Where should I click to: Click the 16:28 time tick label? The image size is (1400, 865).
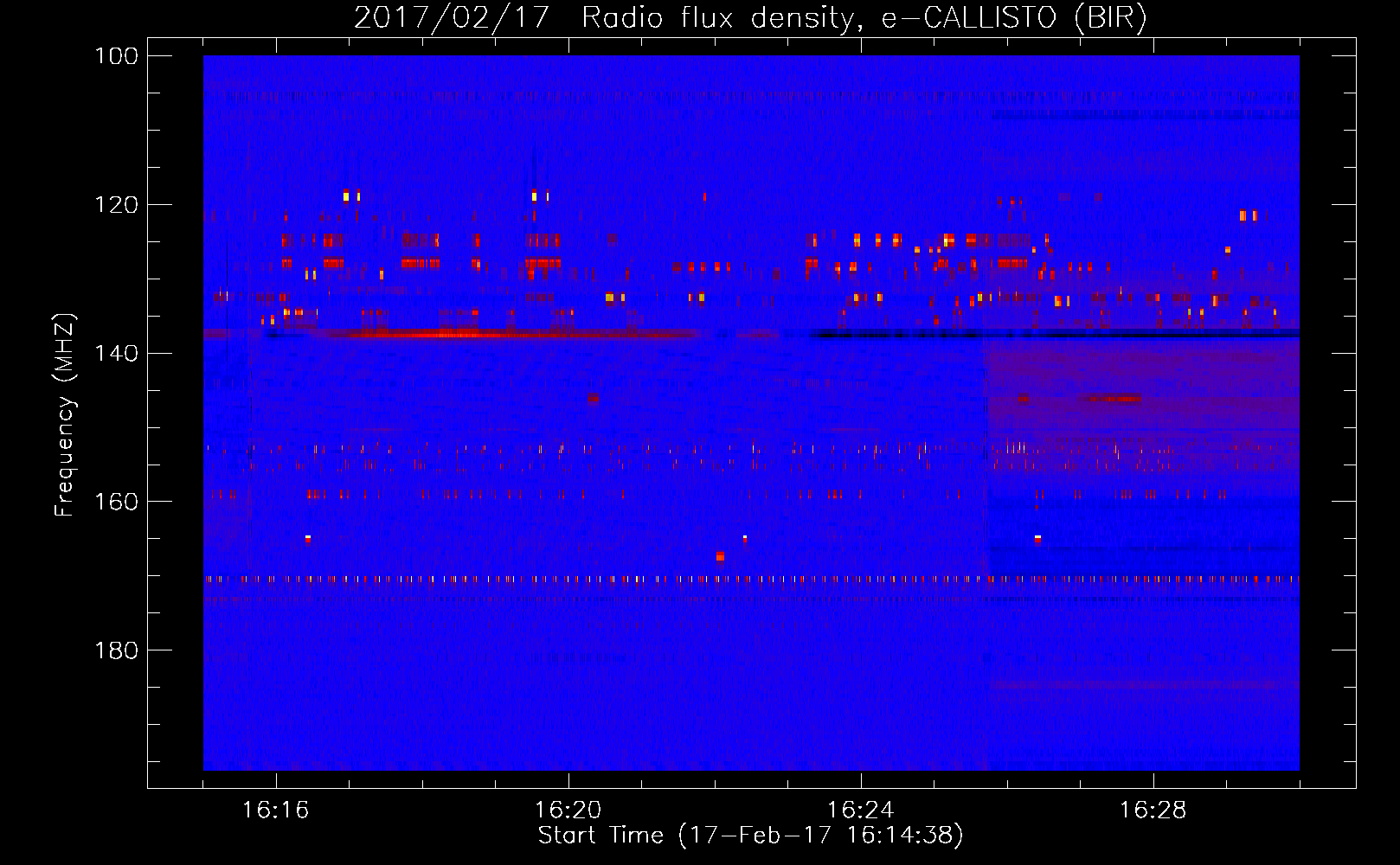tap(1153, 811)
